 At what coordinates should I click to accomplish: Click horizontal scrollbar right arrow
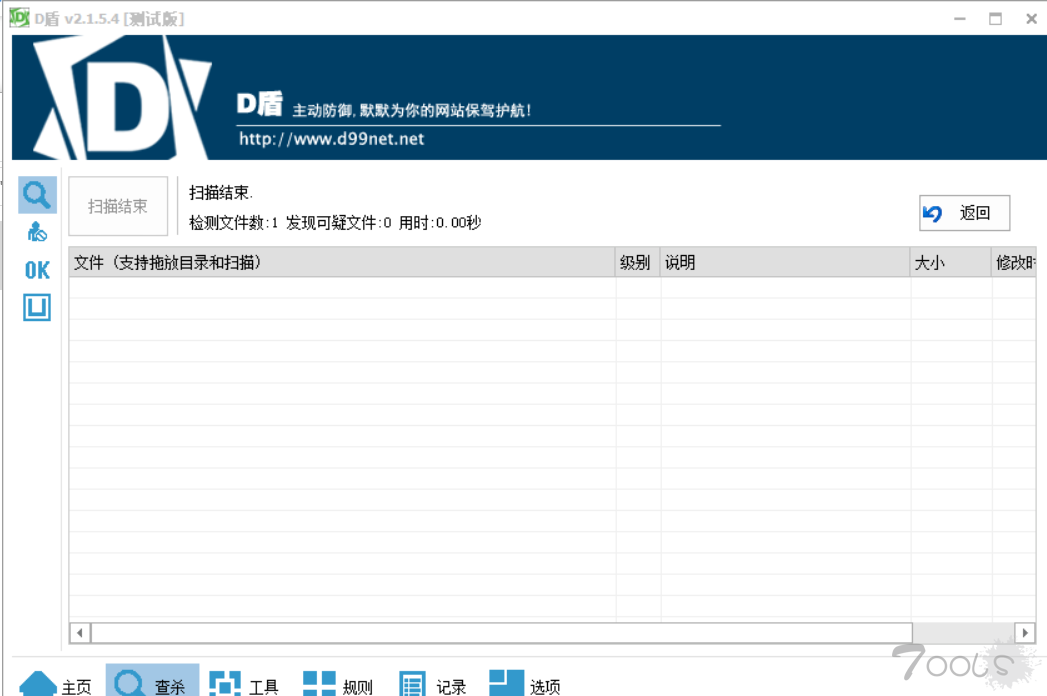[1025, 633]
